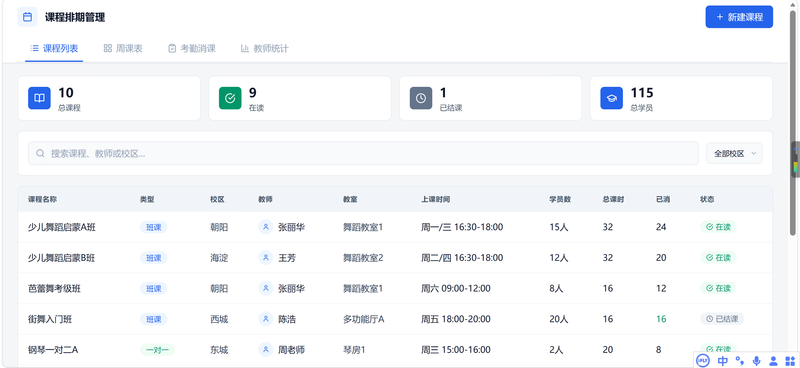Viewport: 800px width, 368px height.
Task: Open the 教师统计 tab
Action: click(264, 48)
